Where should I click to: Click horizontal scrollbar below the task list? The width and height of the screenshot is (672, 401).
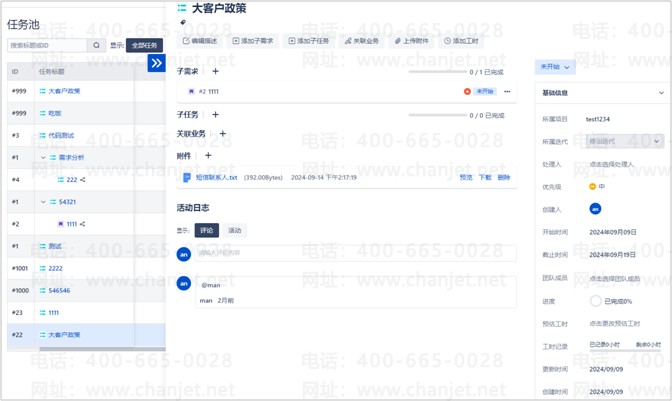102,349
